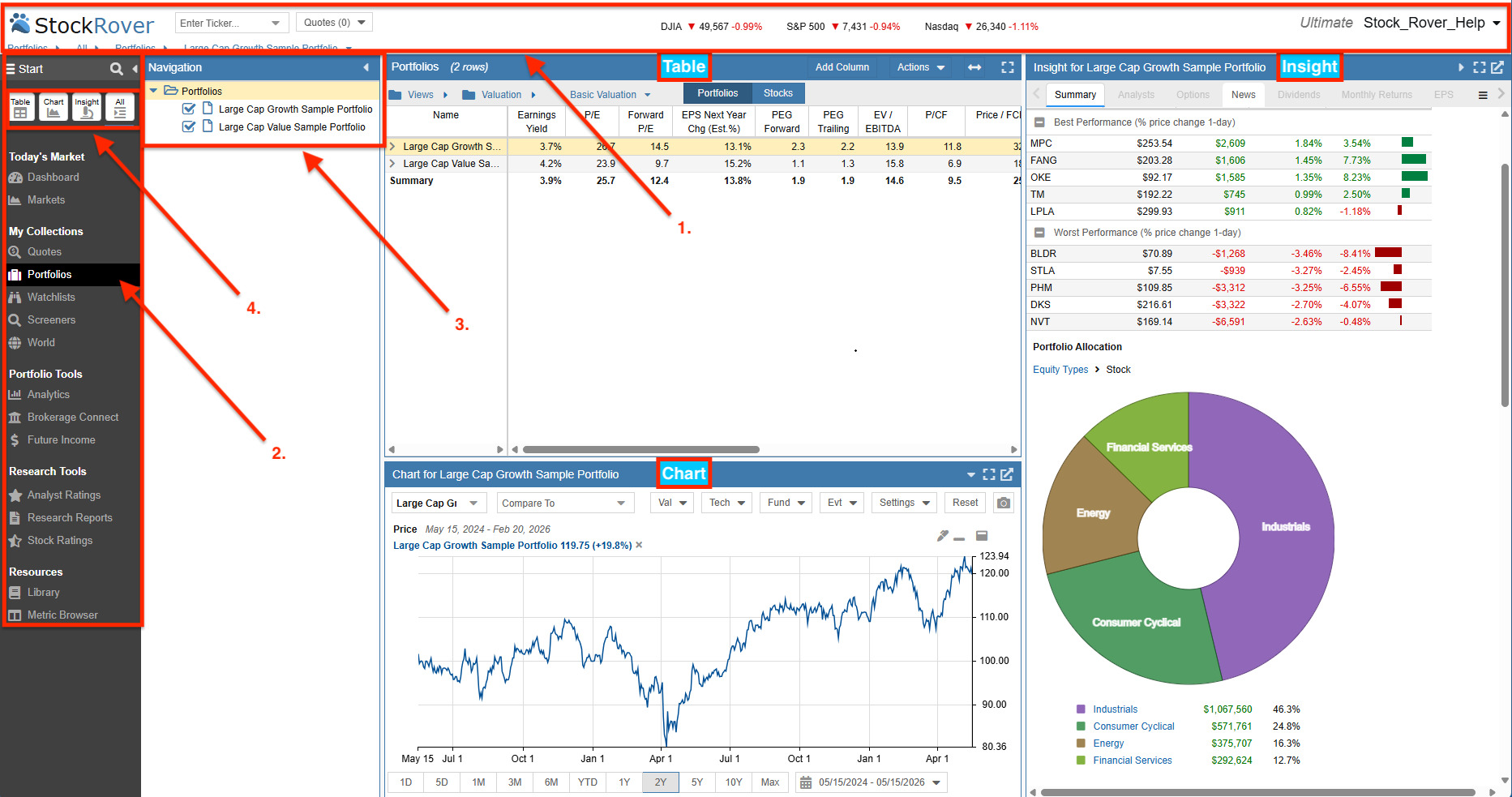Uncheck Large Cap Growth Sample Portfolio

189,109
